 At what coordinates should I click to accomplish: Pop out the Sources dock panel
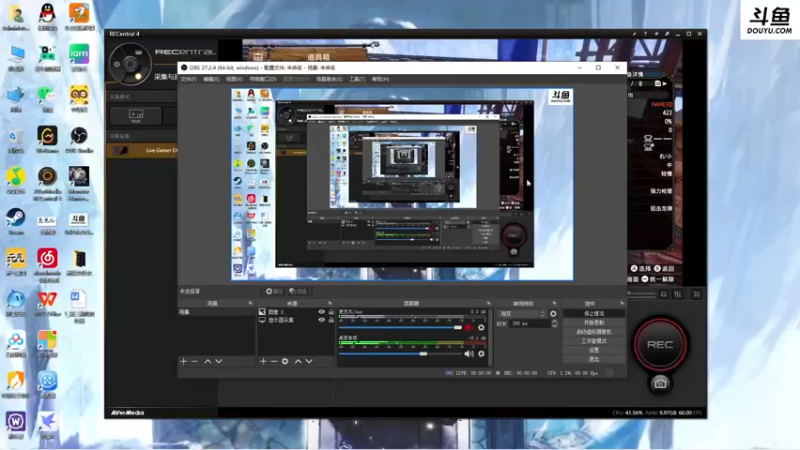(330, 303)
